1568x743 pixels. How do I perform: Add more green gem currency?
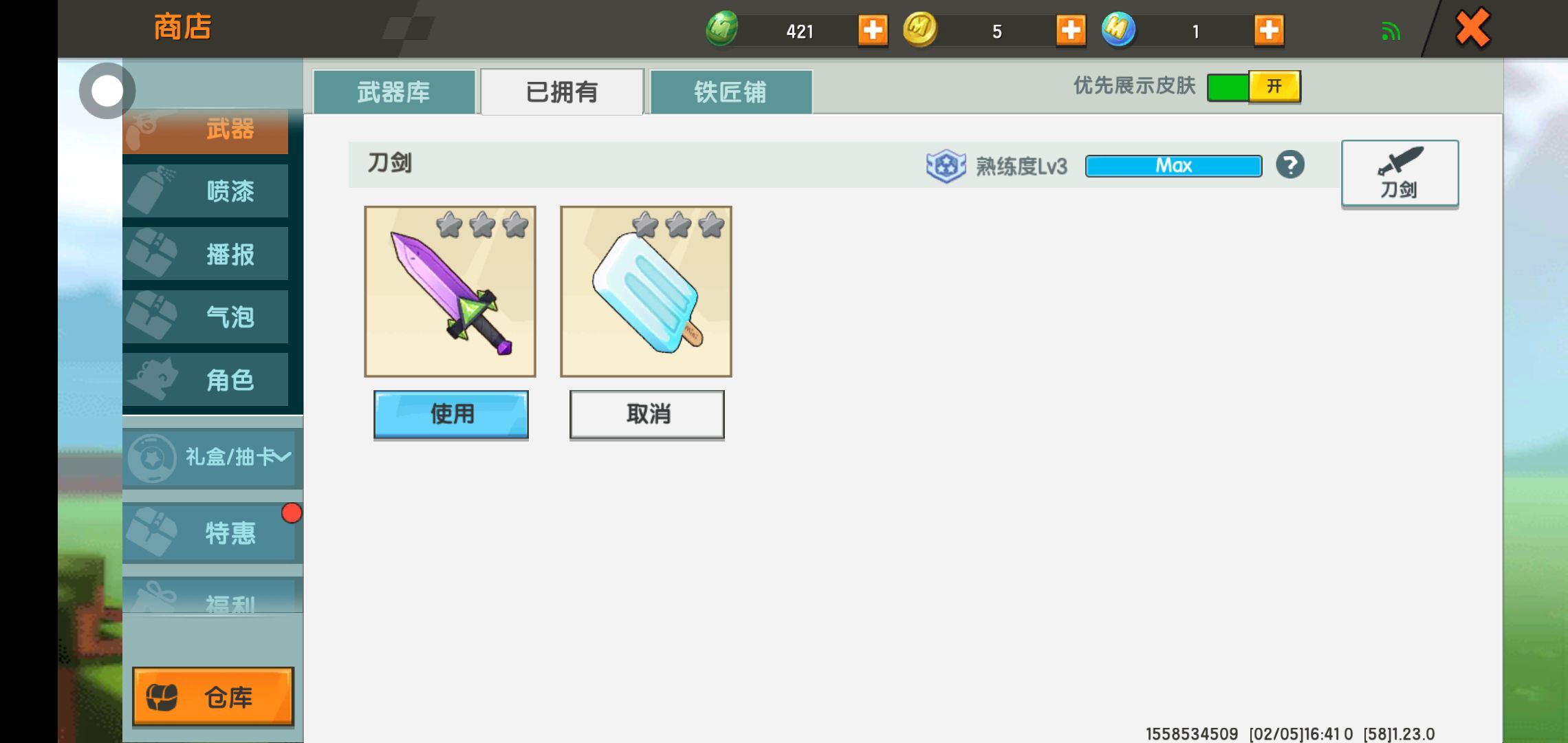point(873,31)
